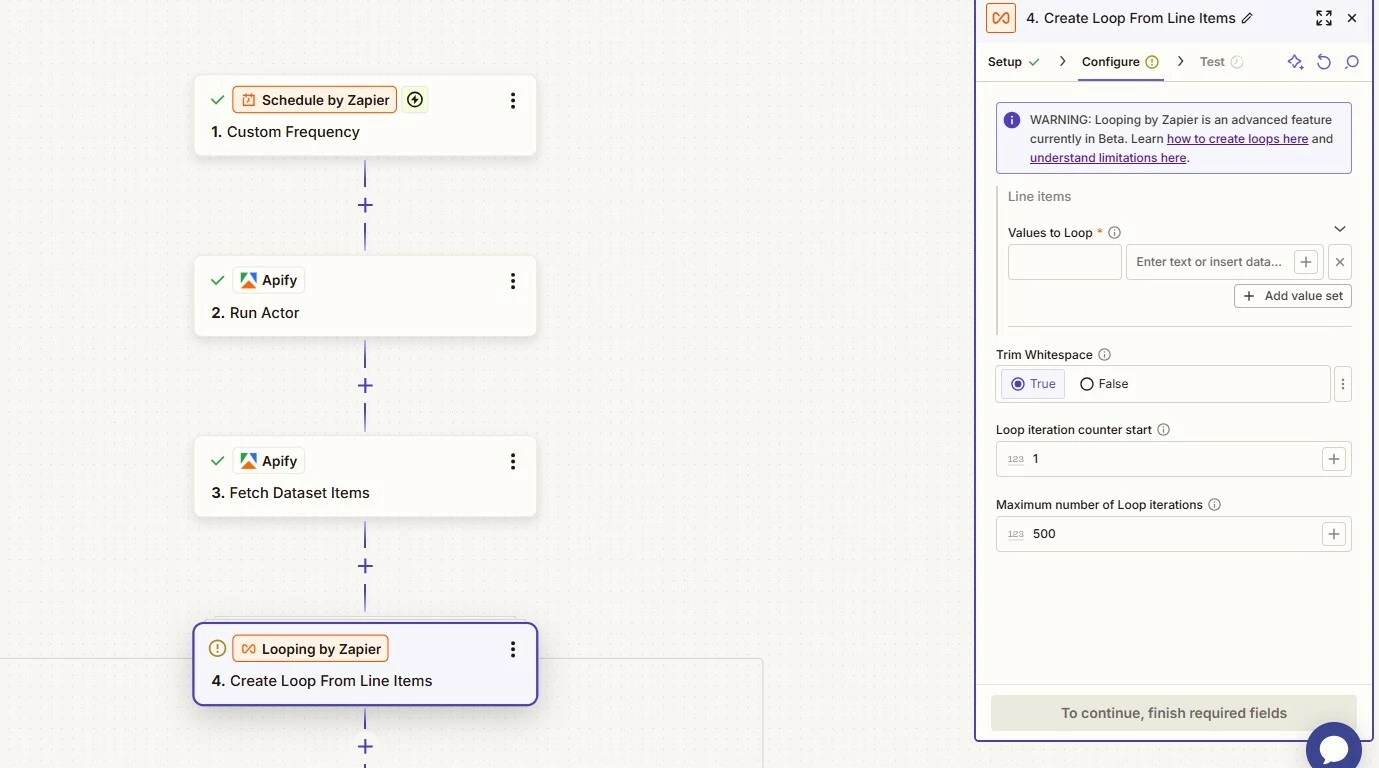
Task: Click the Values to Loop key name field
Action: point(1065,262)
